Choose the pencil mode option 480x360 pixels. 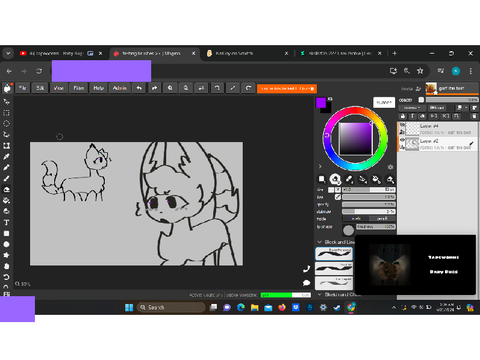coord(382,219)
